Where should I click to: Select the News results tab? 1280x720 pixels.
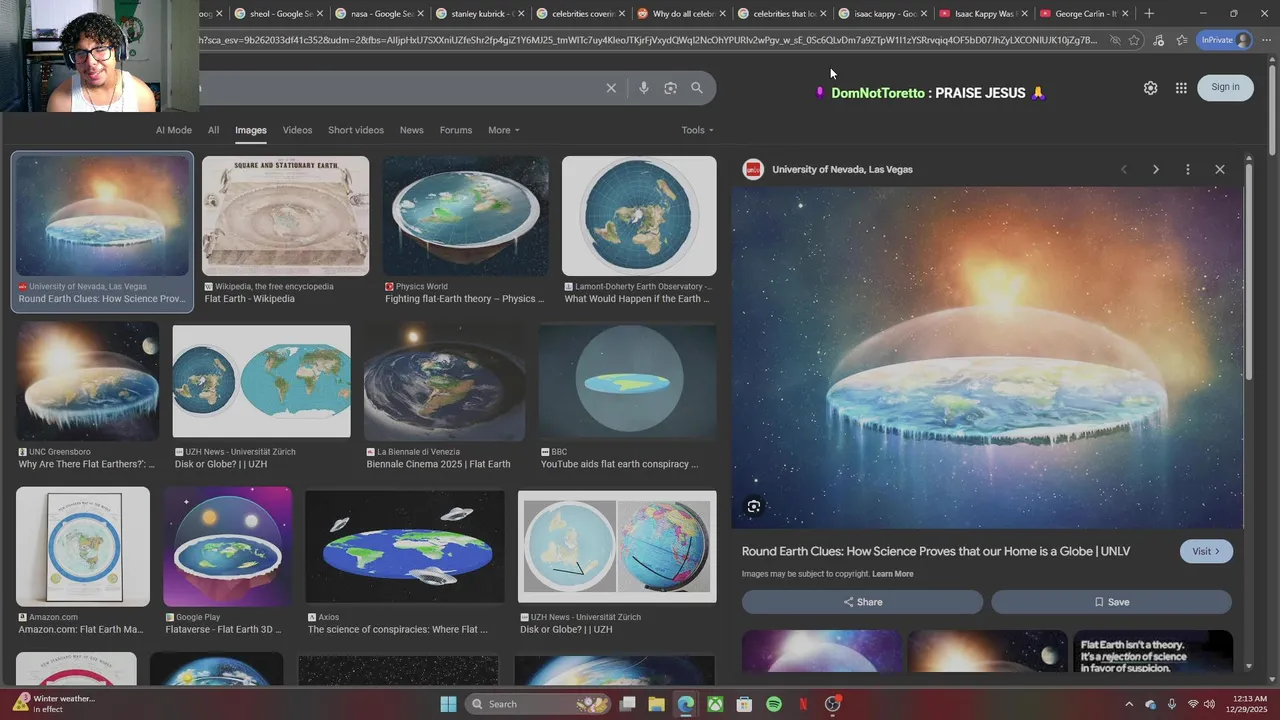click(x=411, y=130)
